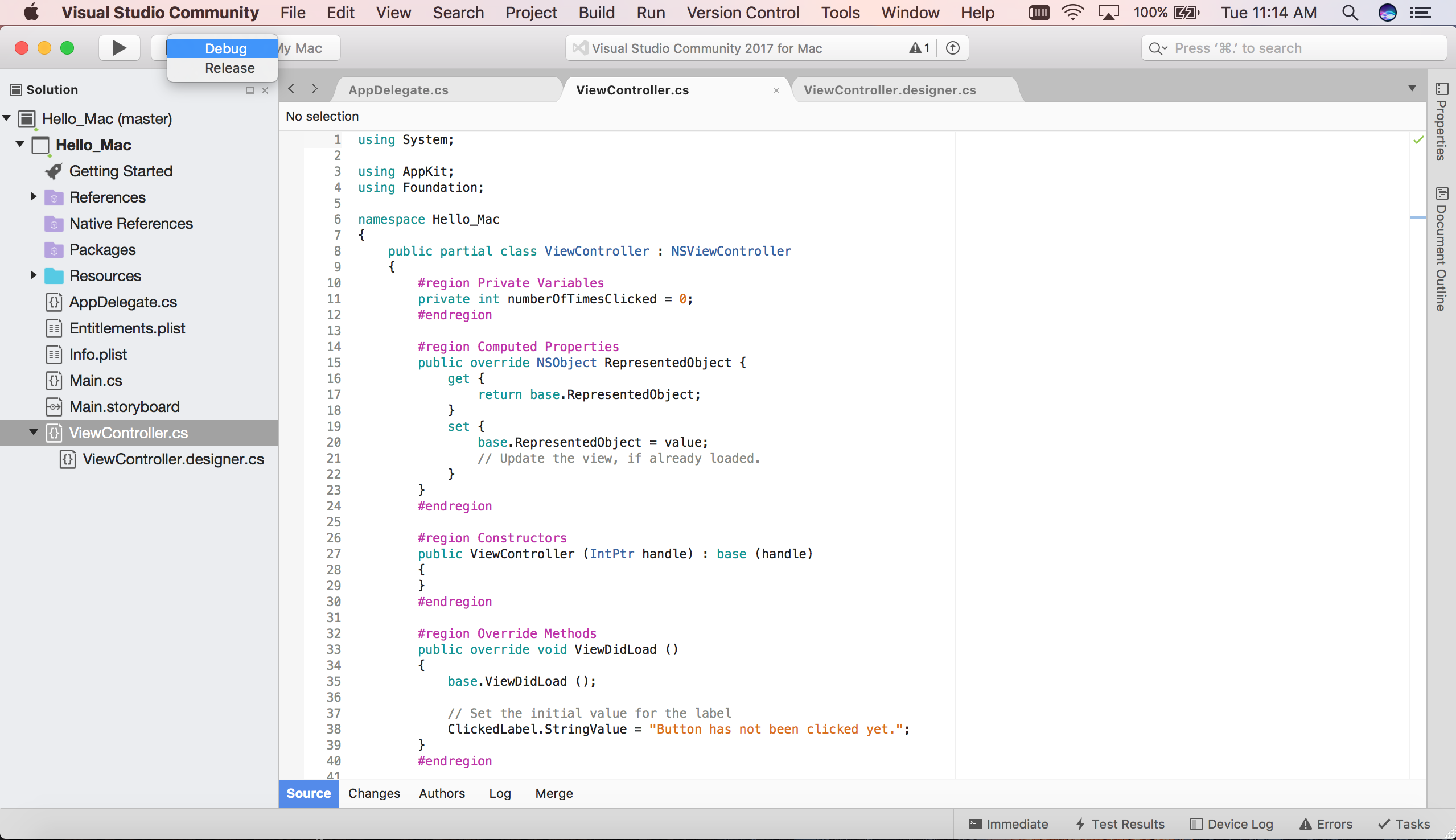Open the Tasks pad
The image size is (1456, 840).
coord(1404,824)
